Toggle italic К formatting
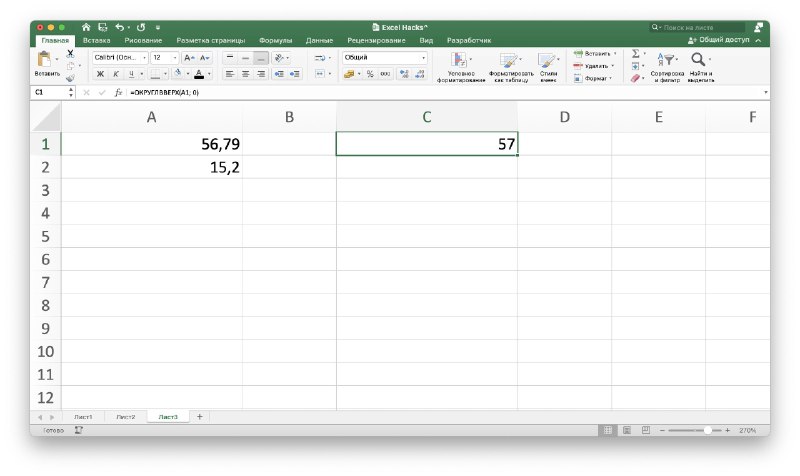The image size is (800, 476). [x=116, y=74]
